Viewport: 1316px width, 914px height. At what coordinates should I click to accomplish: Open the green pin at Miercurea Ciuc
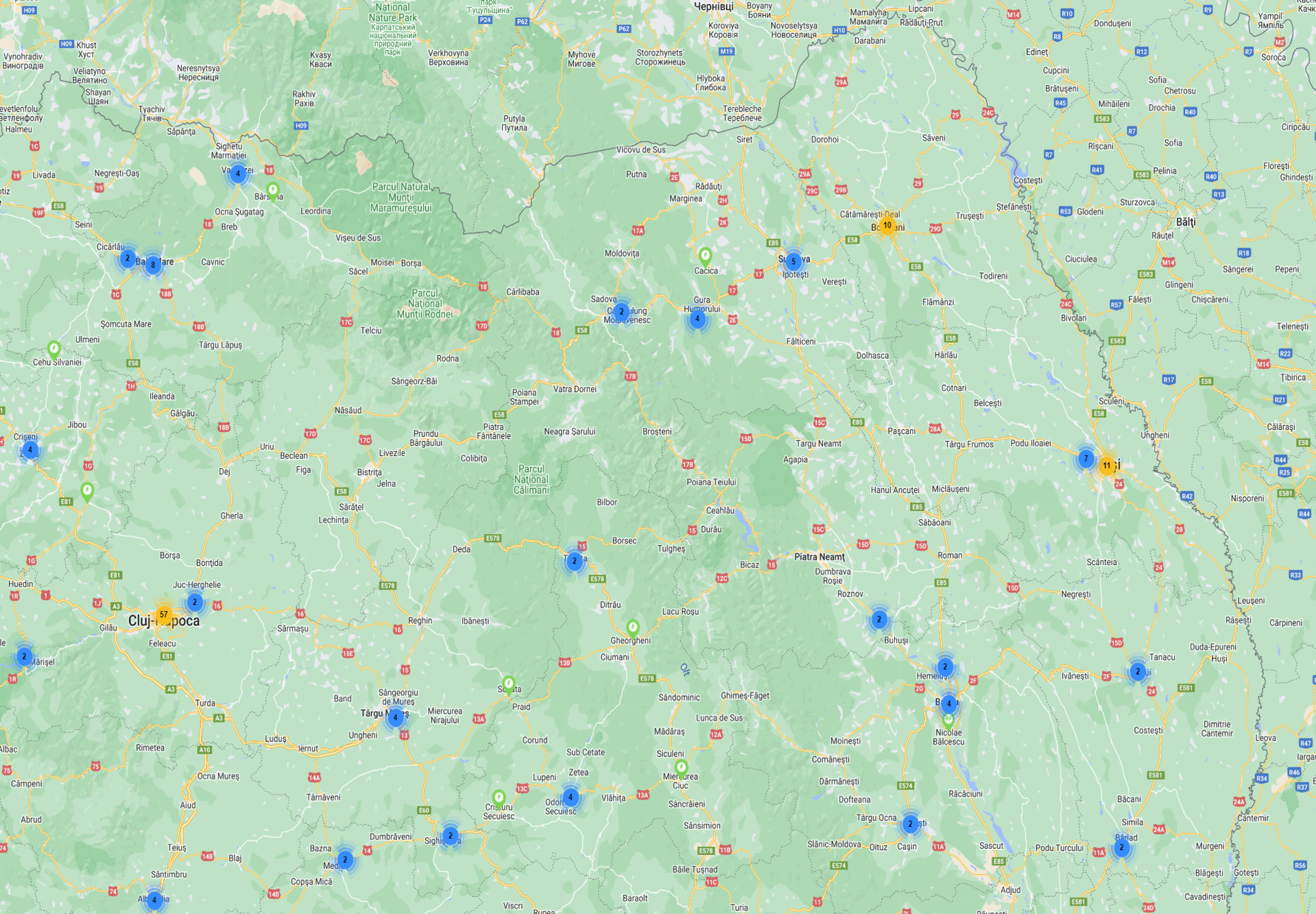point(680,767)
